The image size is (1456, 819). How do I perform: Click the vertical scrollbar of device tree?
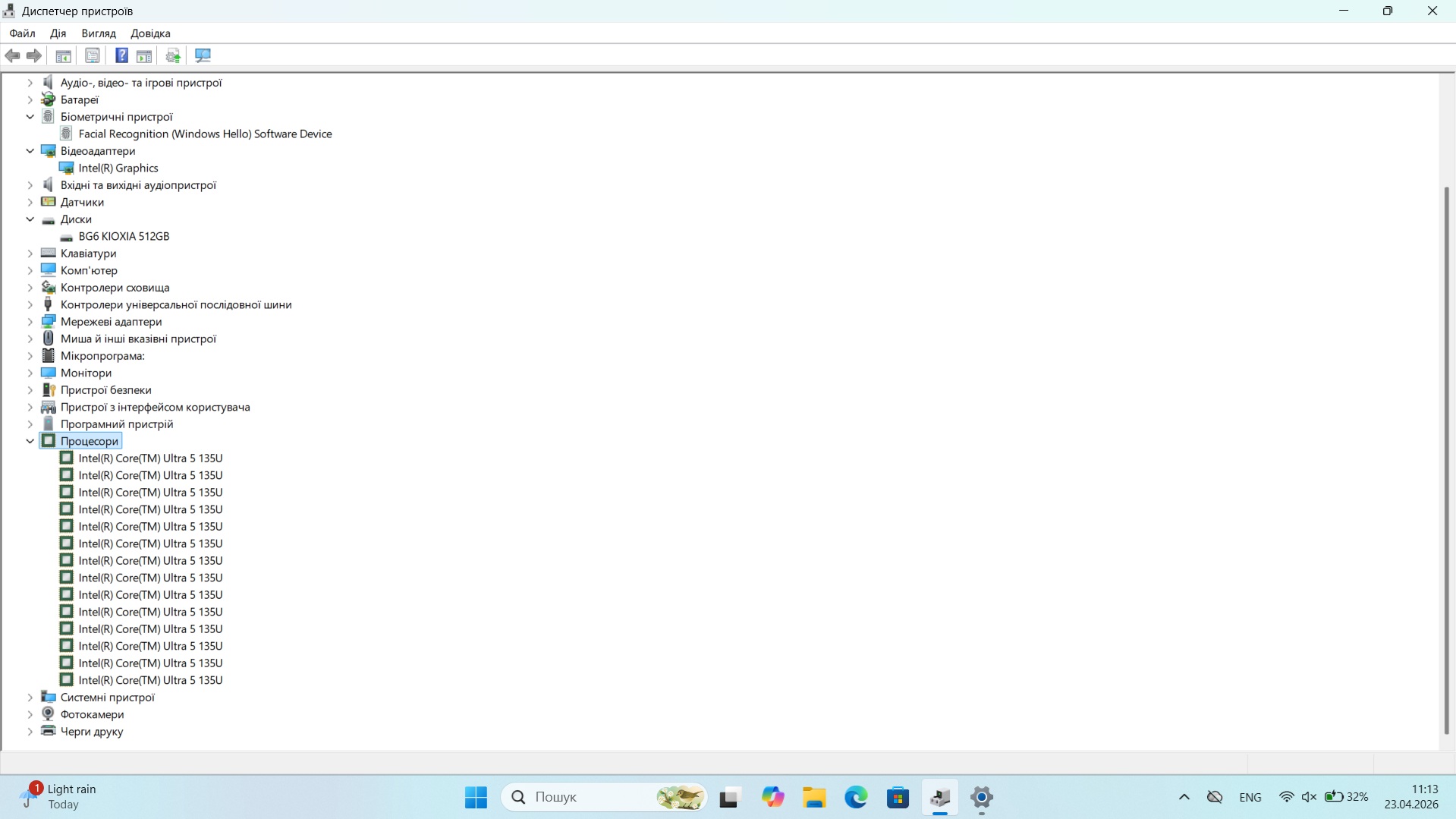1446,455
